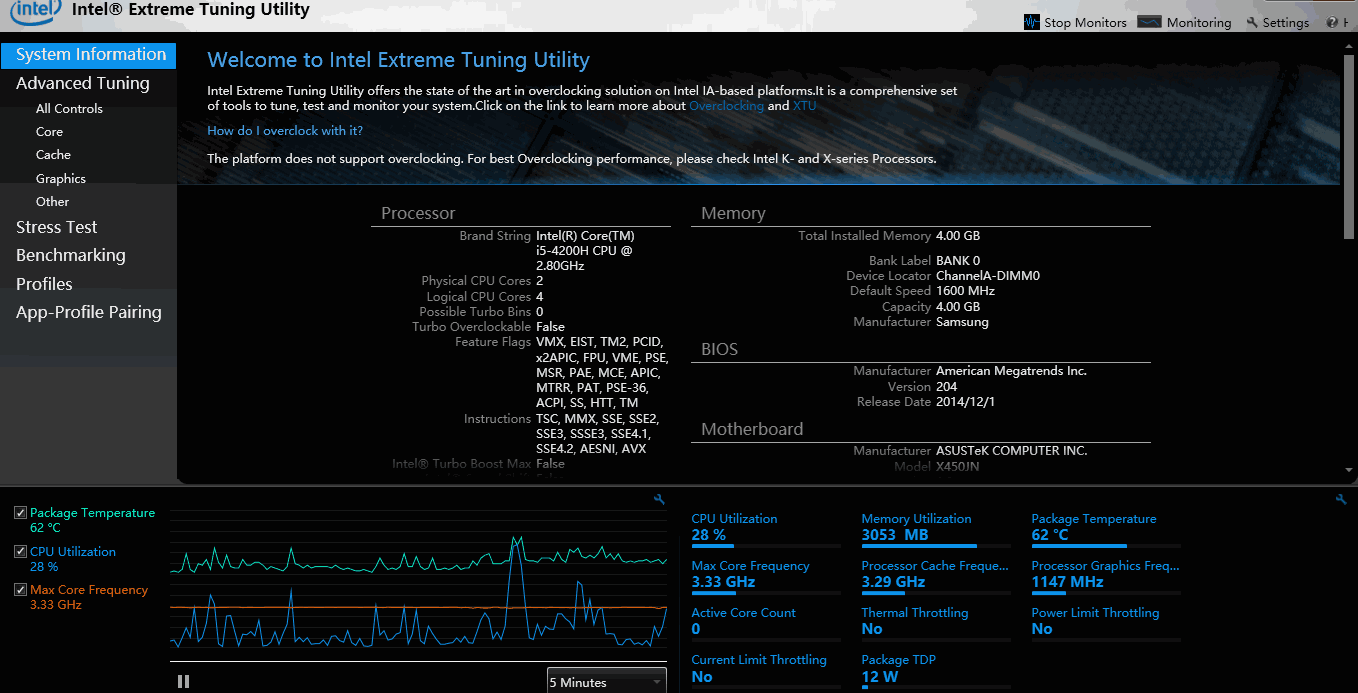The width and height of the screenshot is (1358, 693).
Task: Click the Stop Monitors waveform icon
Action: [x=1032, y=22]
